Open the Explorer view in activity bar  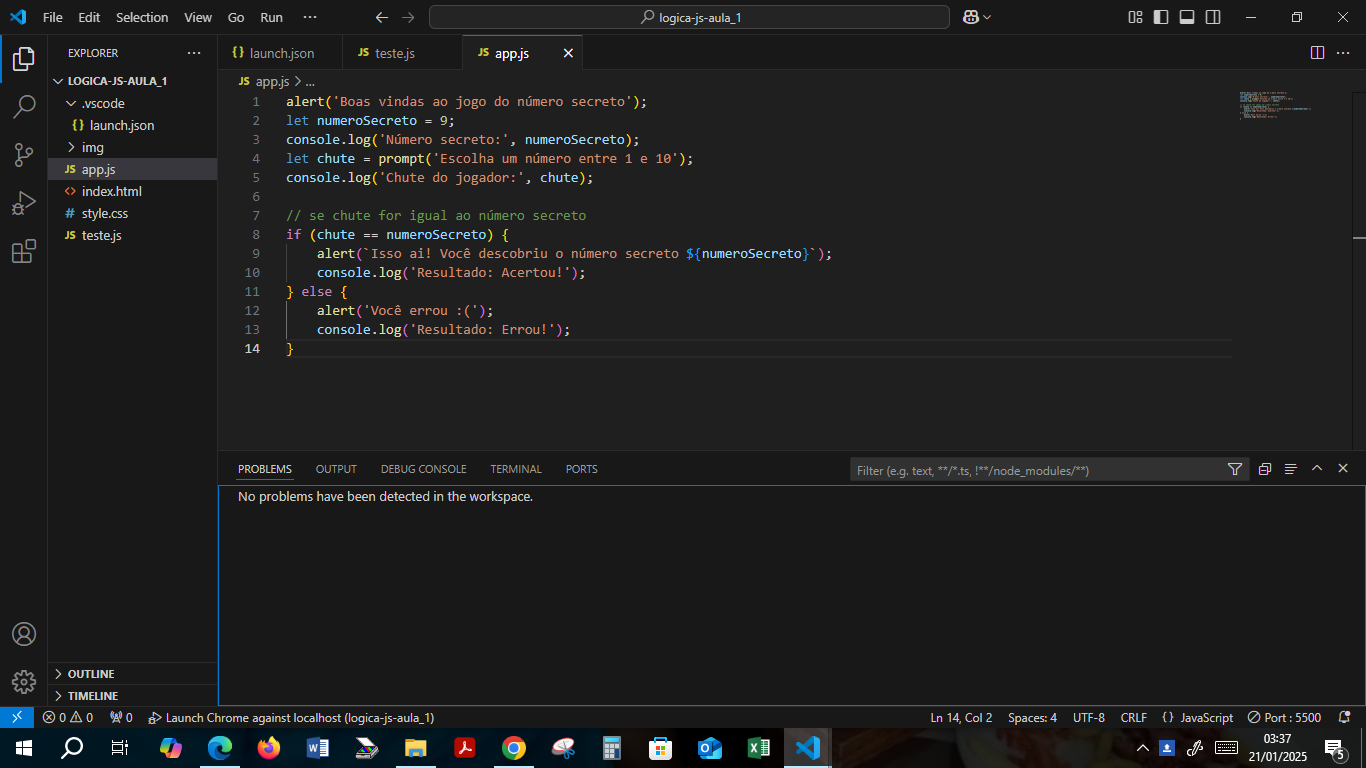coord(24,59)
